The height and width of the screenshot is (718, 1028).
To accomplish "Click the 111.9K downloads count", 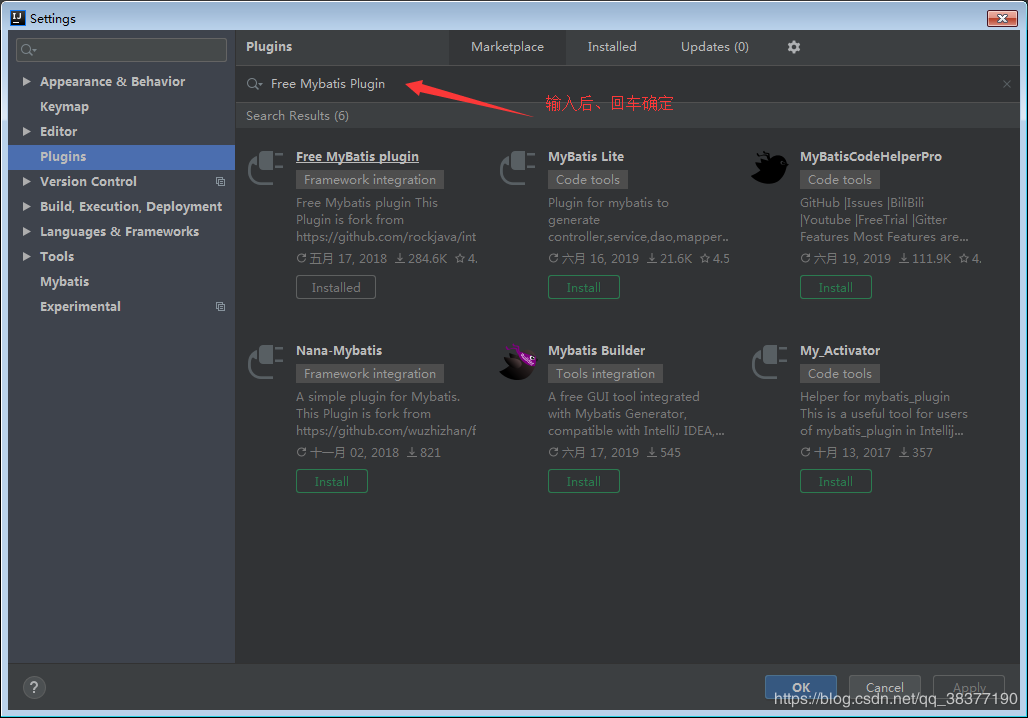I will [x=924, y=259].
